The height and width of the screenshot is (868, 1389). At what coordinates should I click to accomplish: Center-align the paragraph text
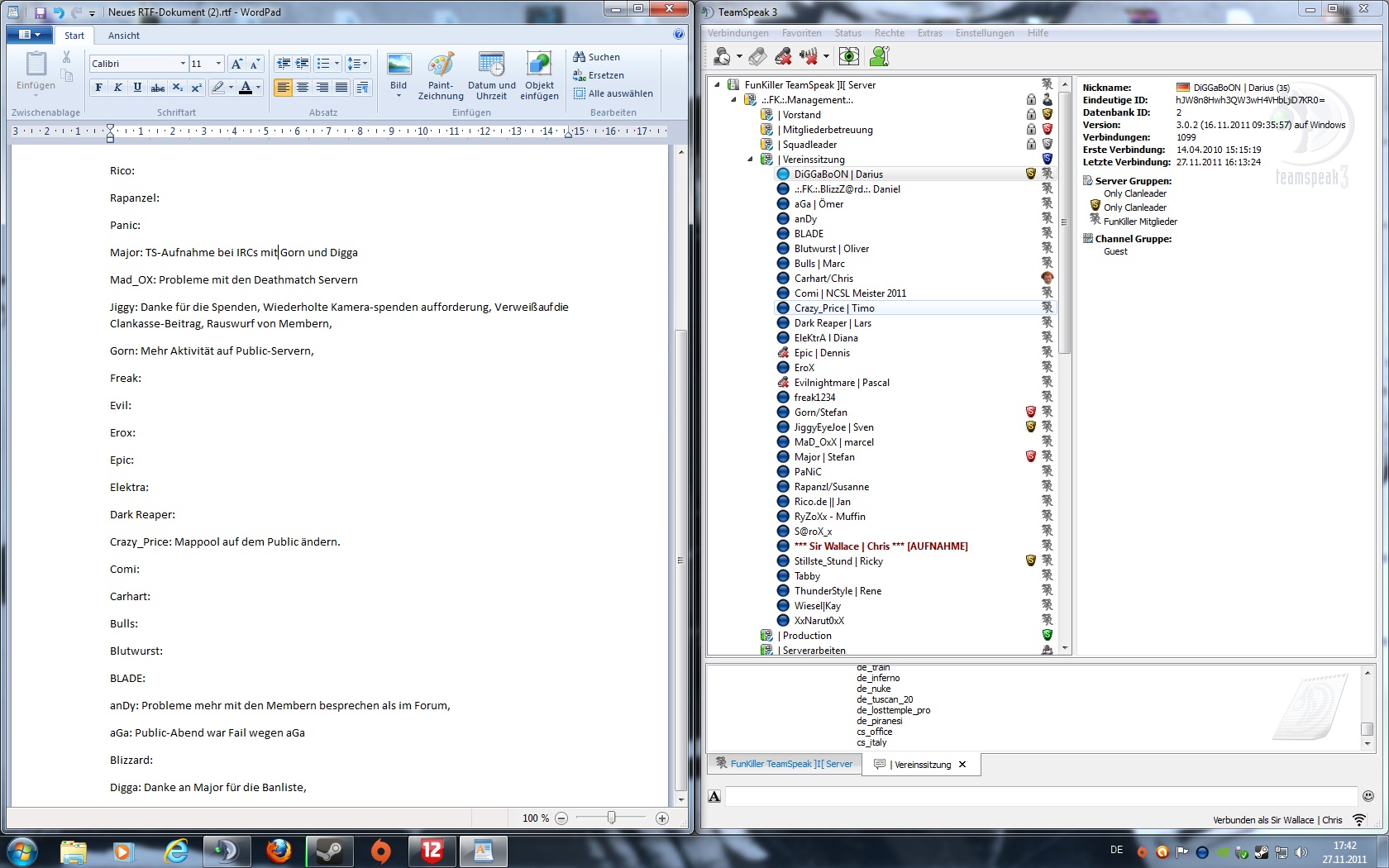pyautogui.click(x=303, y=88)
